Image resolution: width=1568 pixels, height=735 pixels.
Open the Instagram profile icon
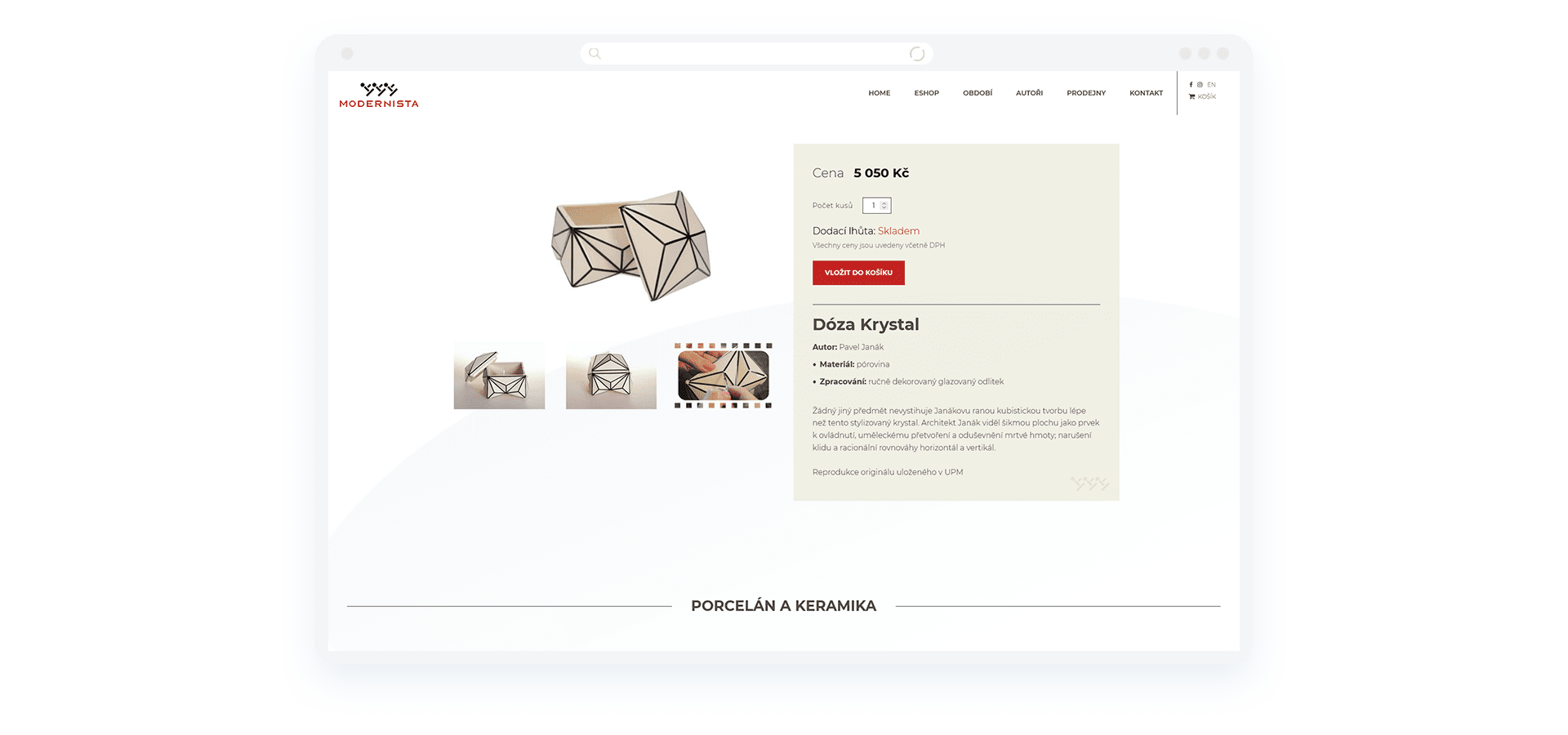(1200, 85)
